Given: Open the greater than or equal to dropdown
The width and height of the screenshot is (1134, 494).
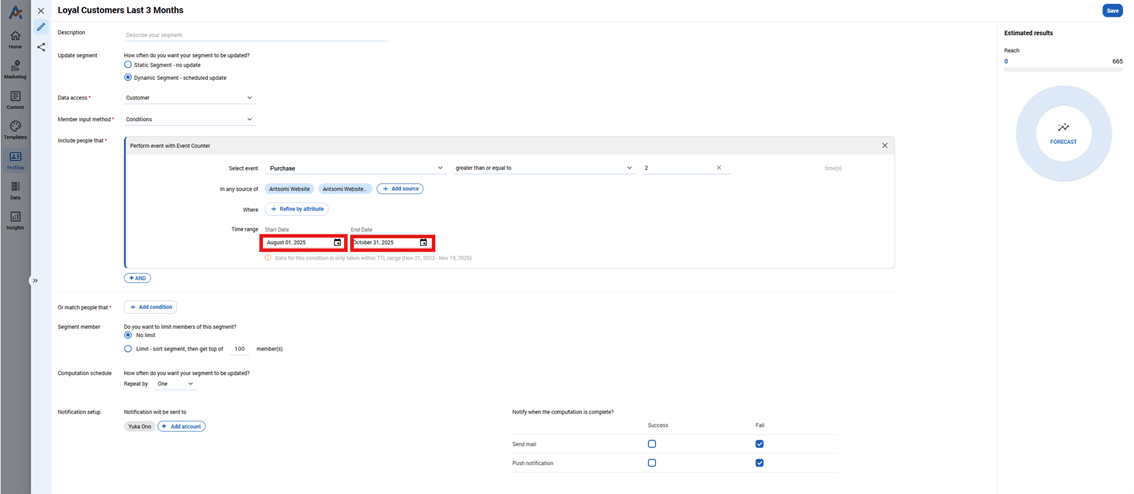Looking at the screenshot, I should 544,168.
